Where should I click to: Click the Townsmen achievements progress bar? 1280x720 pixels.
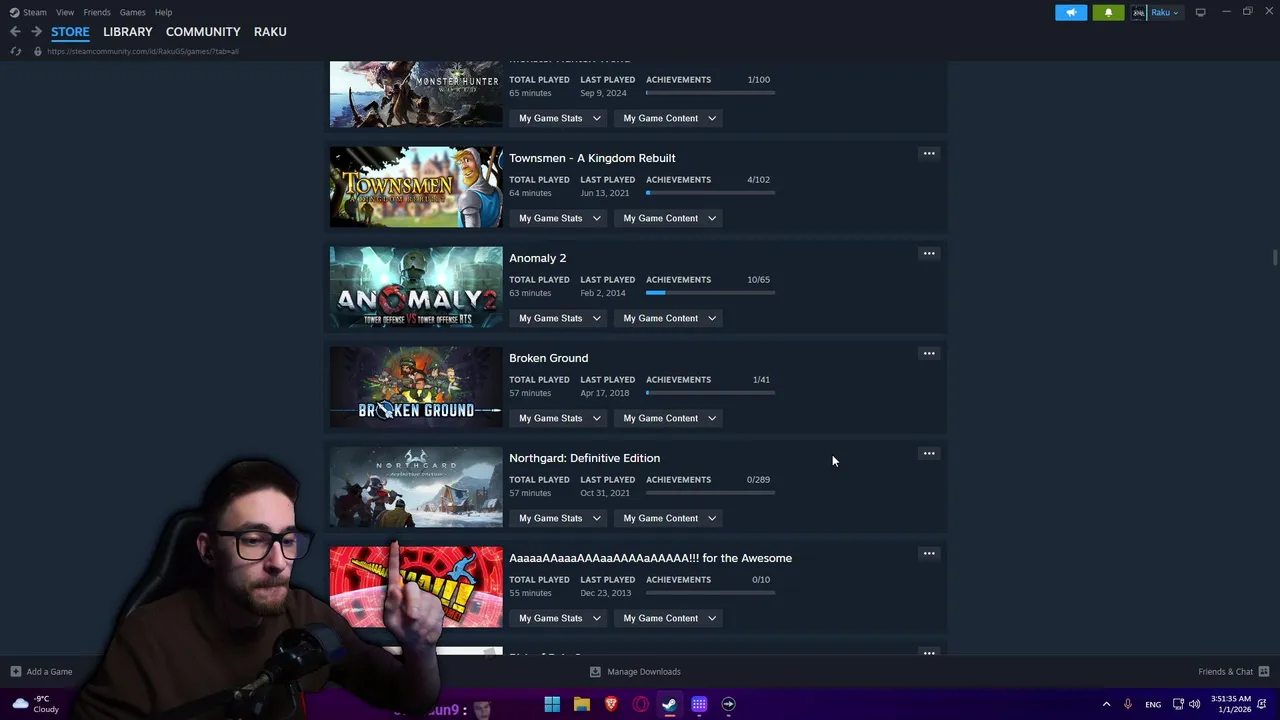click(710, 193)
